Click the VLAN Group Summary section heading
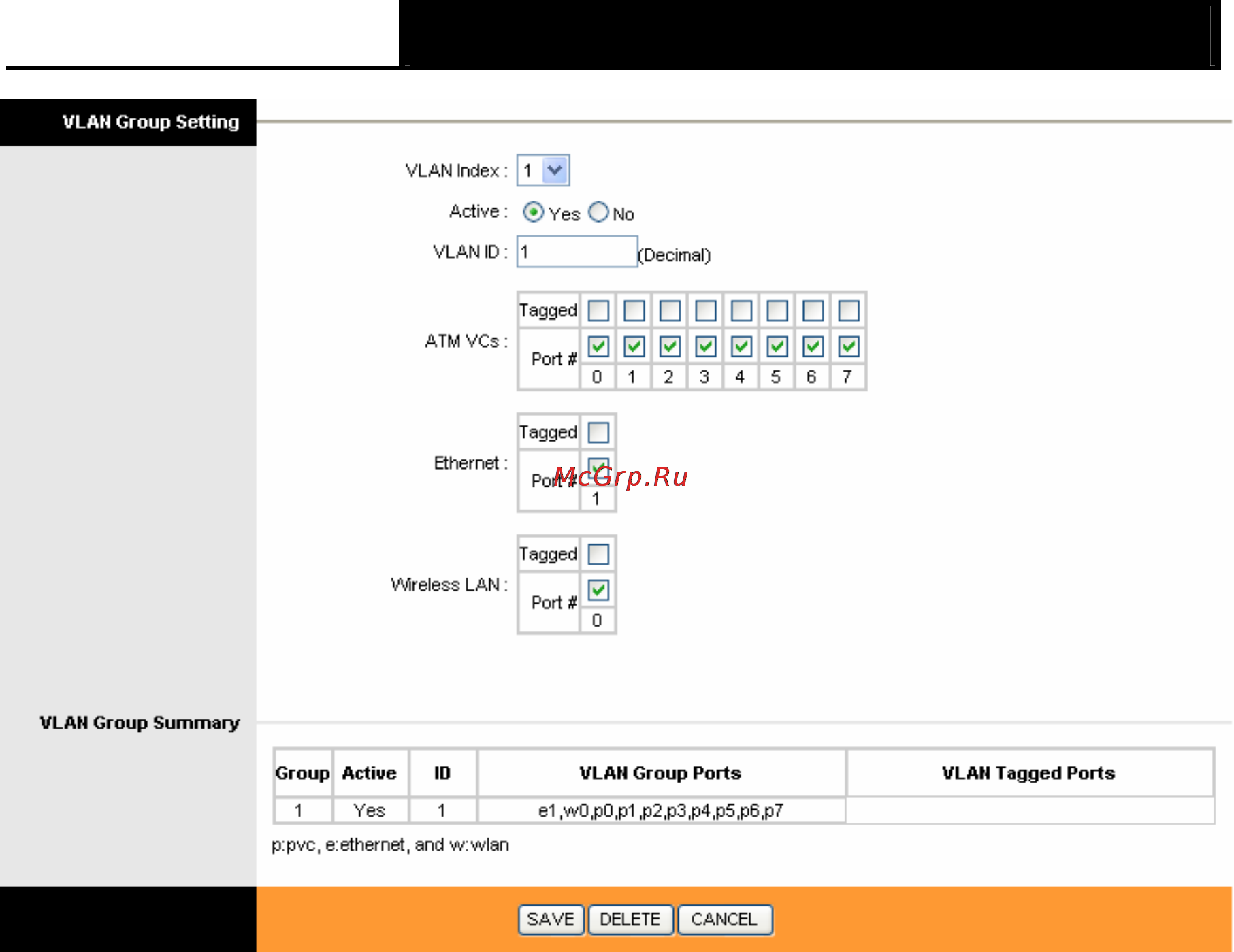 click(140, 723)
